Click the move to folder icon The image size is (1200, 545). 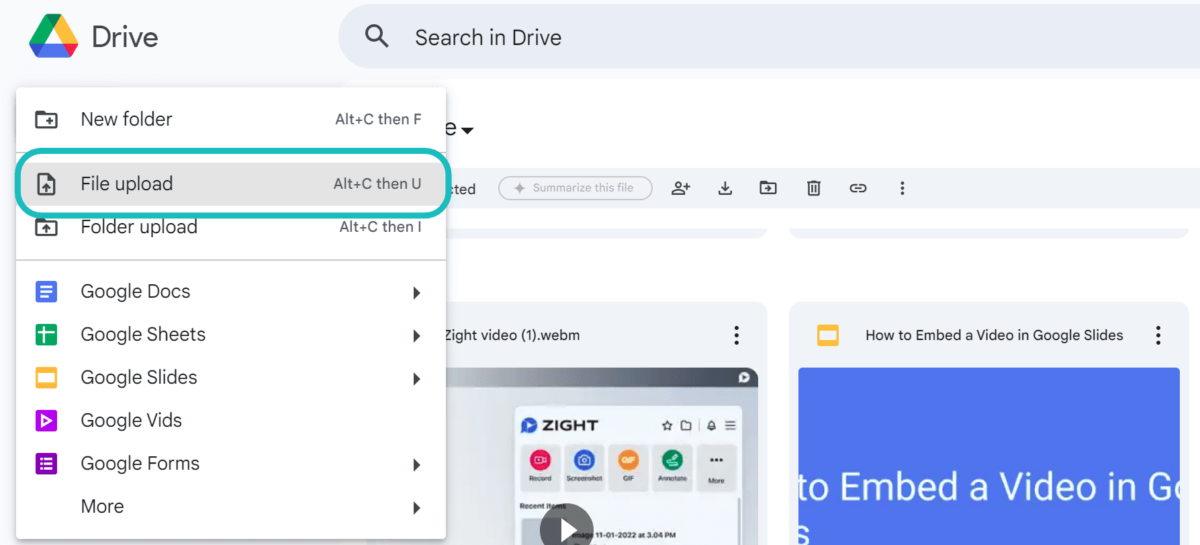(768, 188)
